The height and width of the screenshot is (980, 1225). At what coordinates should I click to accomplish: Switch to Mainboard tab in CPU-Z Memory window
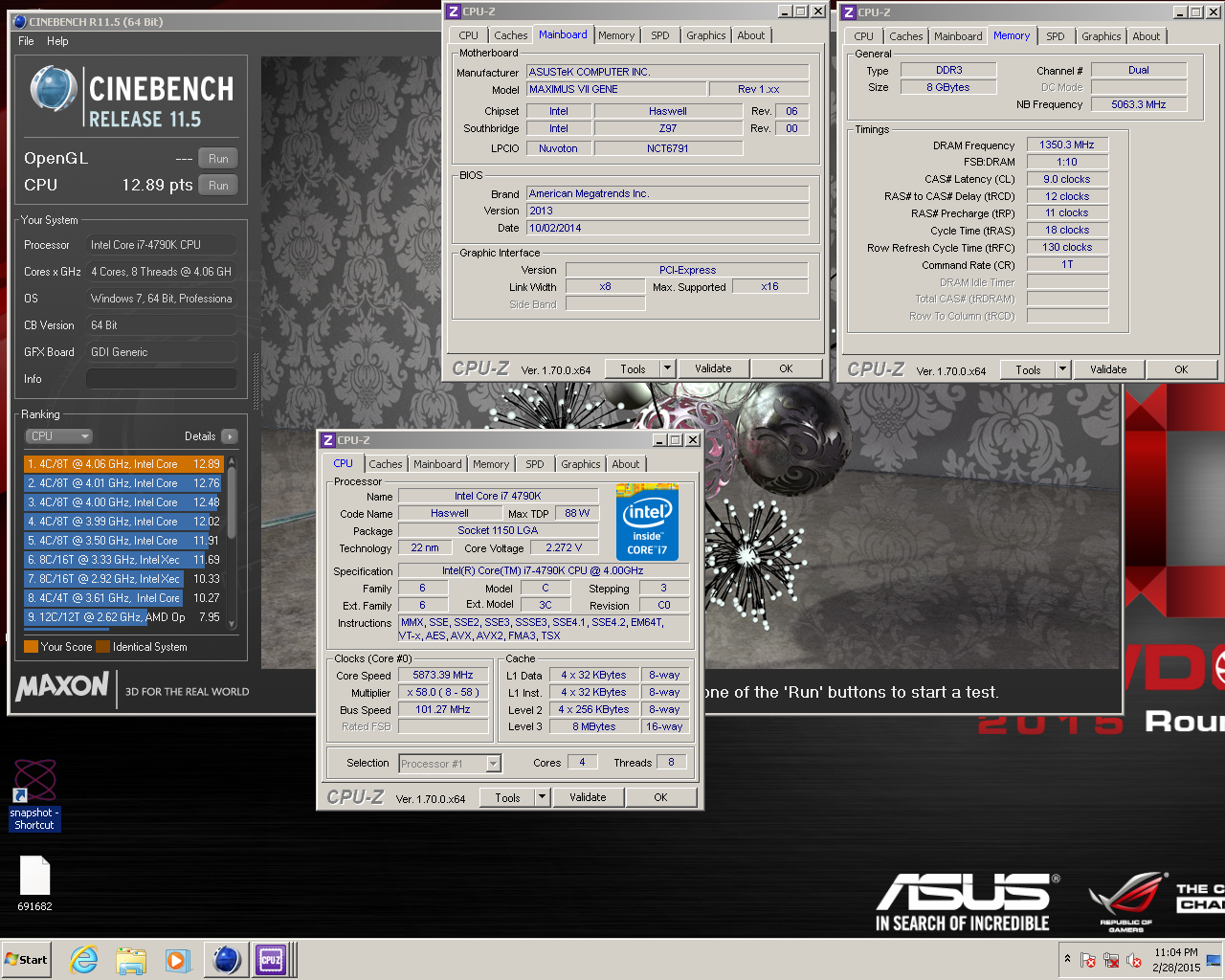coord(958,36)
